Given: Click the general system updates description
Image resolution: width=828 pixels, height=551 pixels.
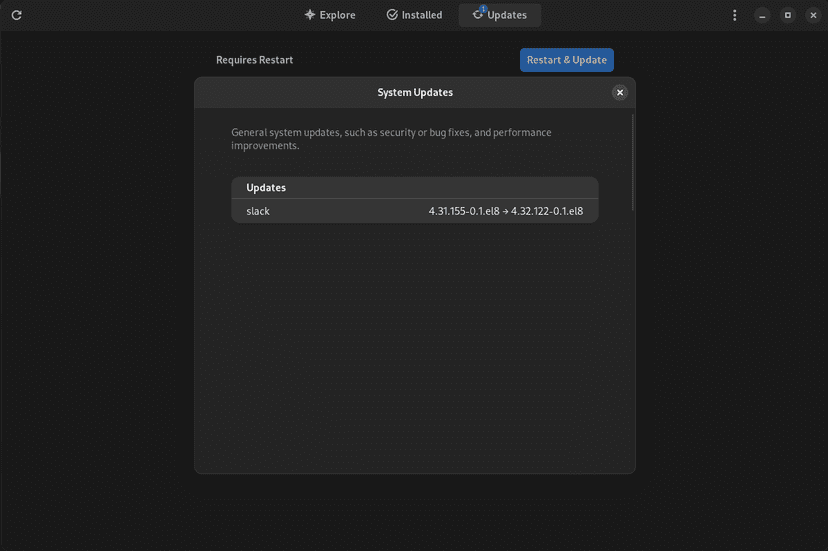Looking at the screenshot, I should pos(391,139).
